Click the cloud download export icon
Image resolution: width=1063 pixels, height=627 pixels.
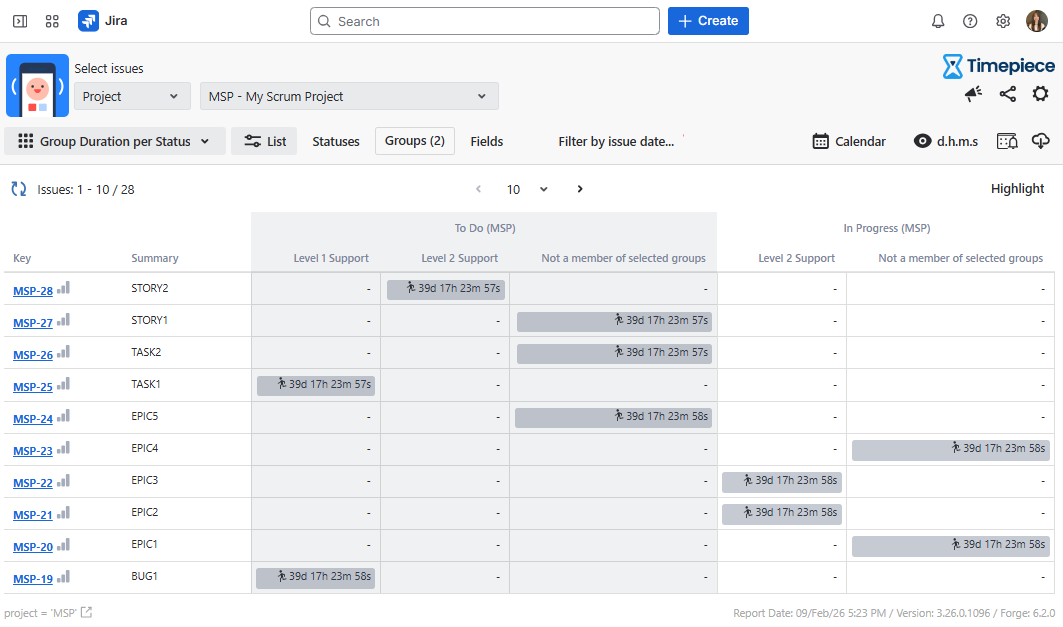(1040, 141)
